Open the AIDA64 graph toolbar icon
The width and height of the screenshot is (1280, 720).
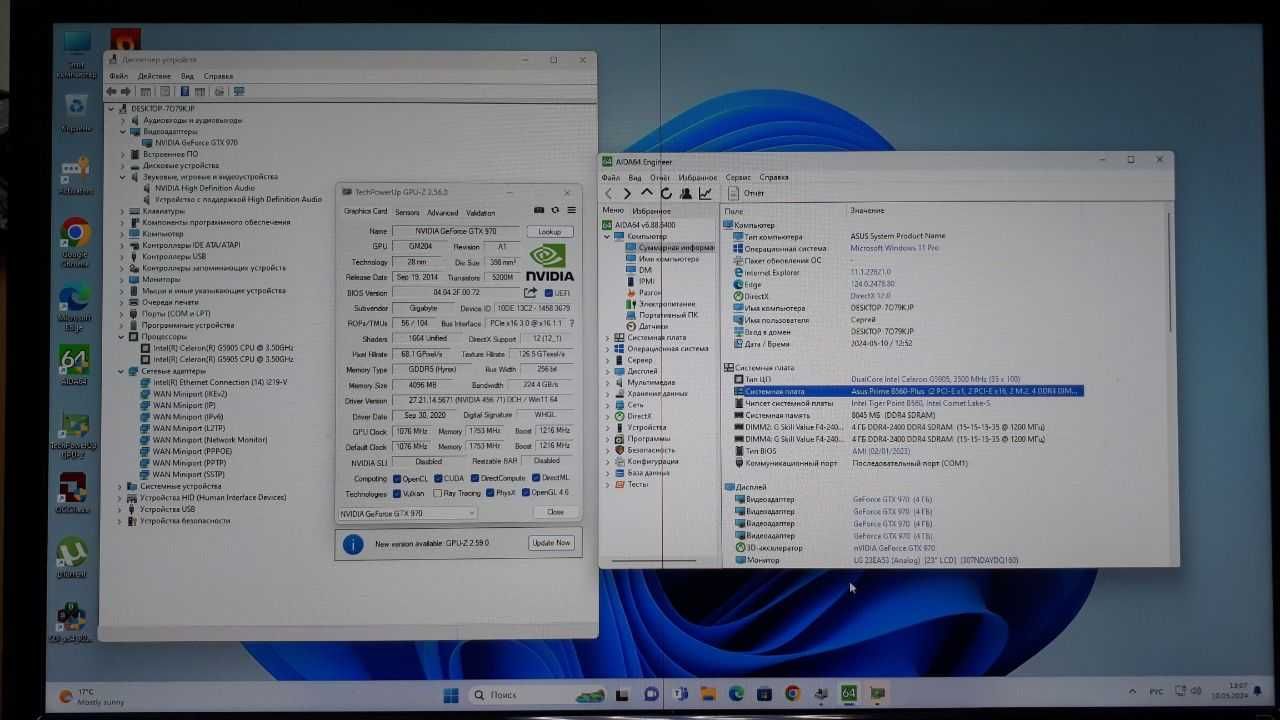(705, 193)
